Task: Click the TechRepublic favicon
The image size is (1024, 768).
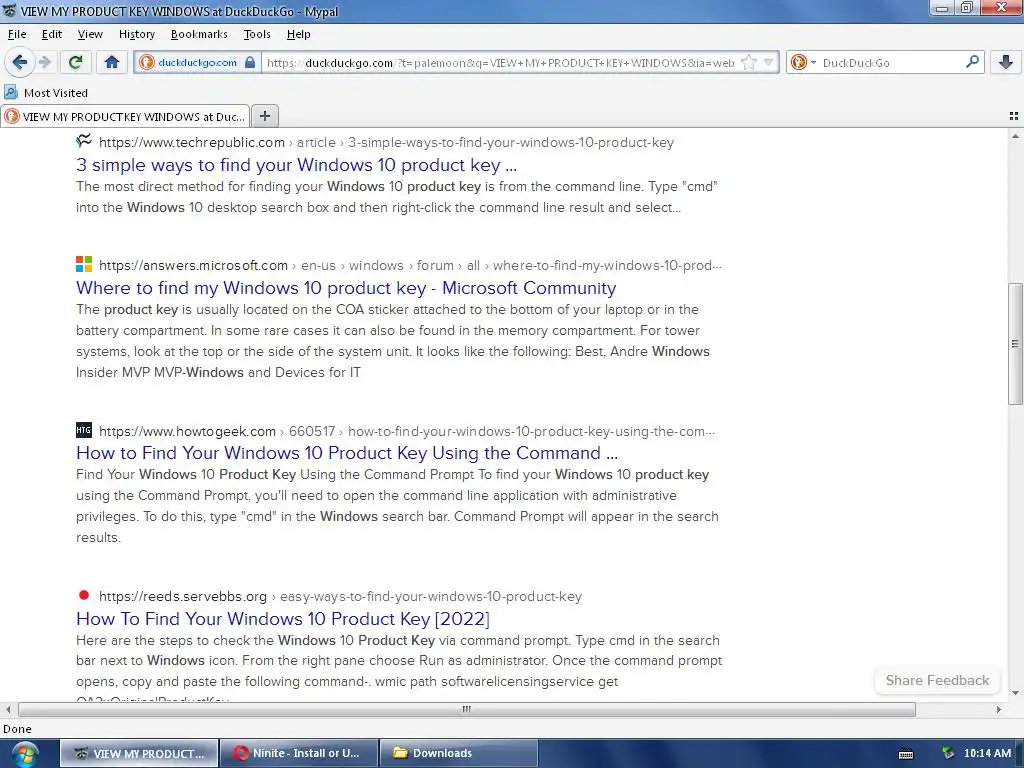Action: 84,140
